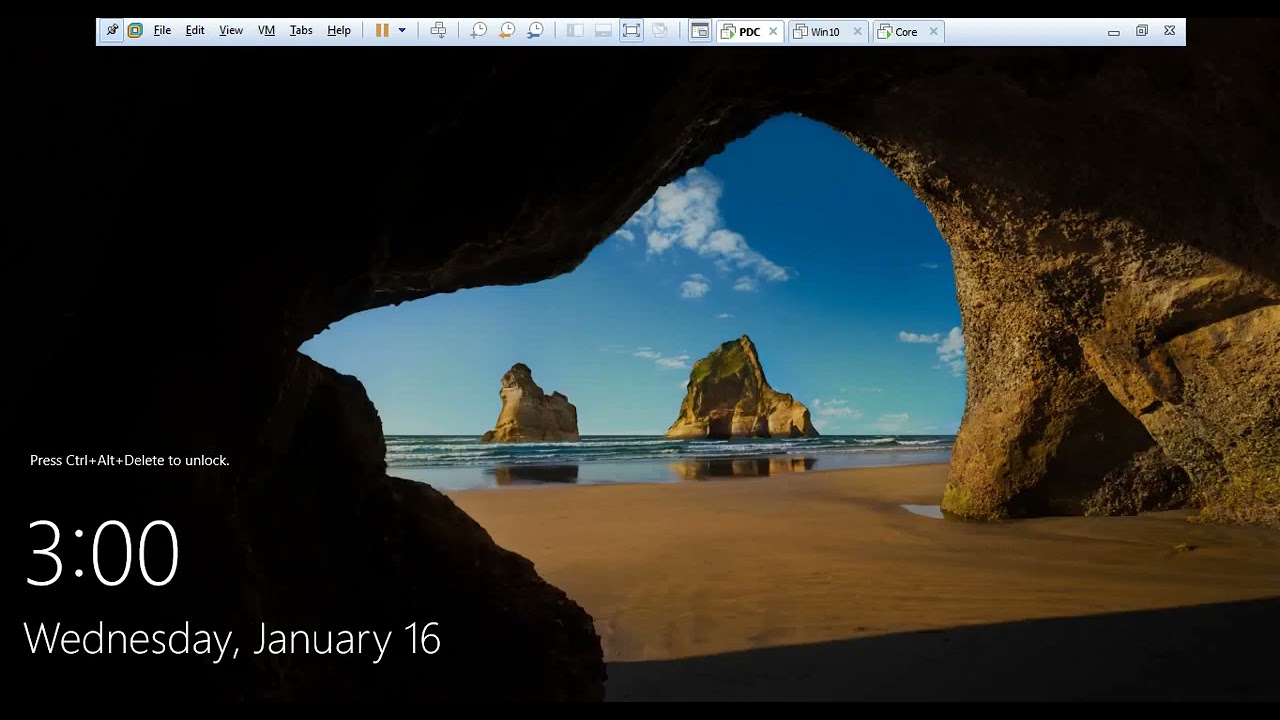Toggle the console view icon
Screen dimensions: 1280x720
(700, 31)
